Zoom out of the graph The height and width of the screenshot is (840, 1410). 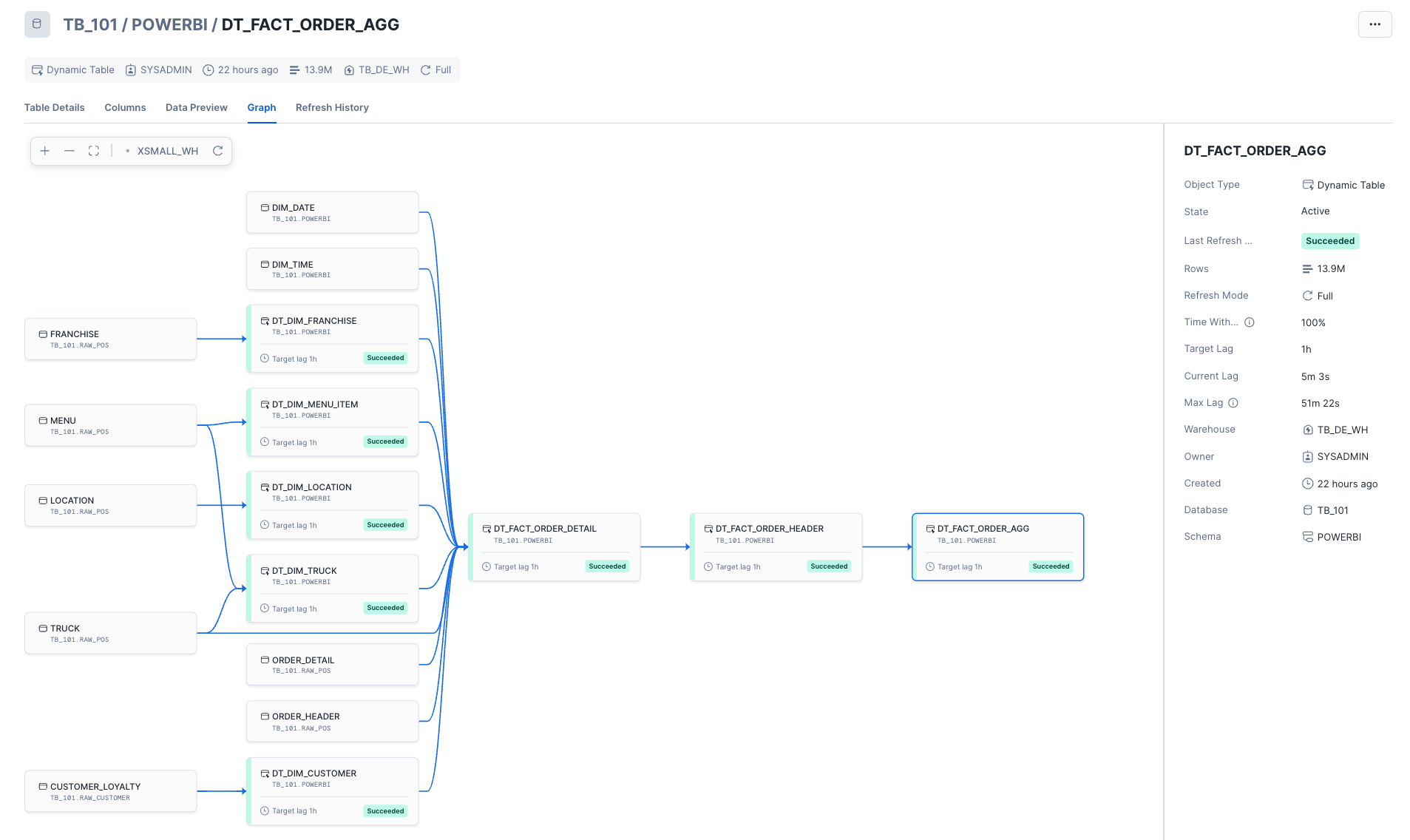(70, 151)
